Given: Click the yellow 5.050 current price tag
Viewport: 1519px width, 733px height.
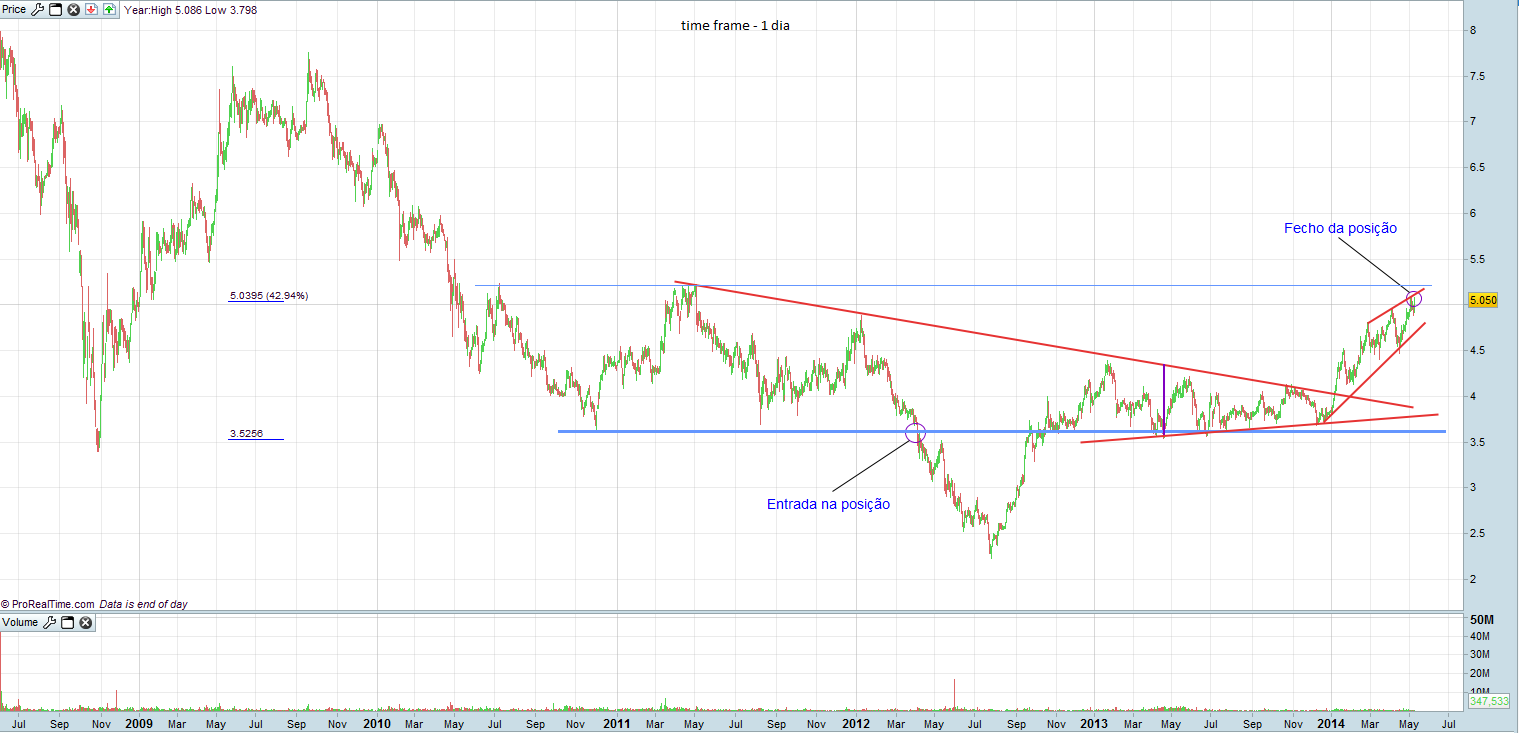Looking at the screenshot, I should (1482, 300).
